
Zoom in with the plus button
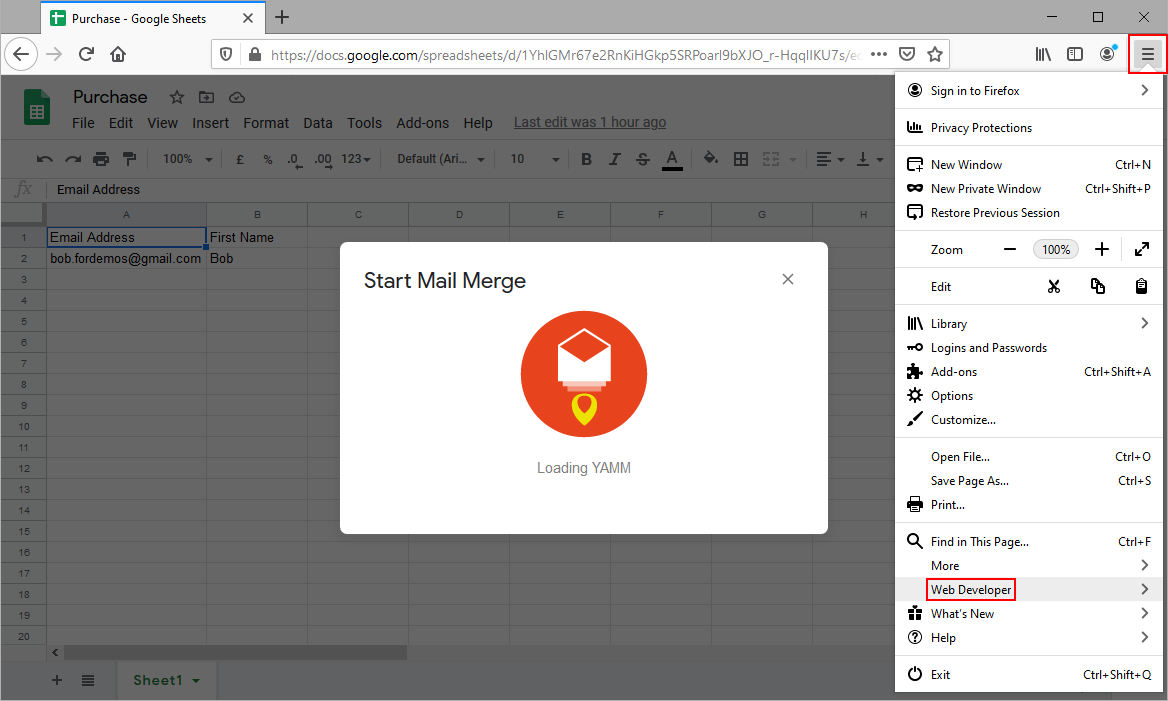click(1102, 250)
